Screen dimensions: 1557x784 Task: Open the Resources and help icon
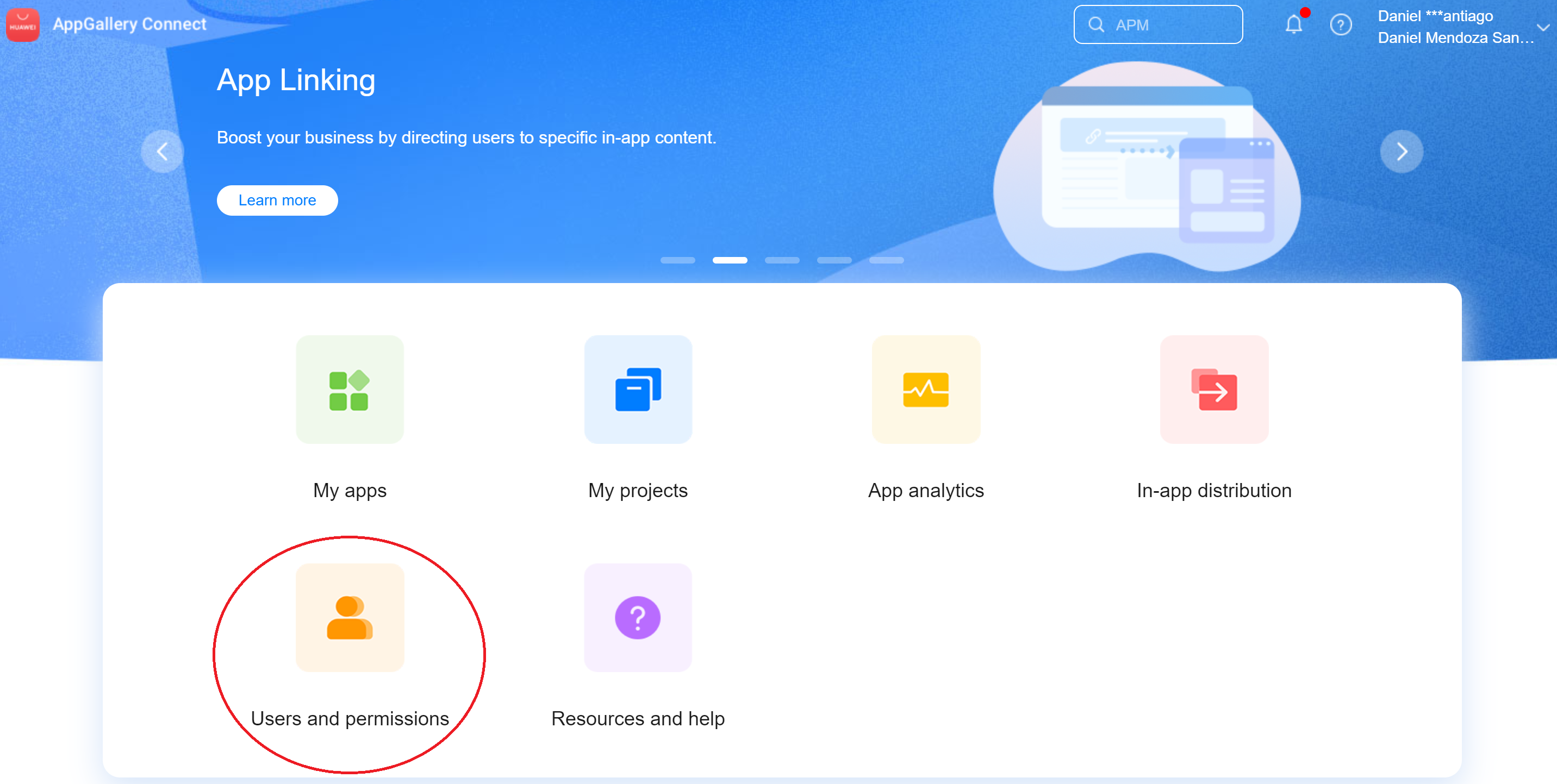click(x=638, y=617)
